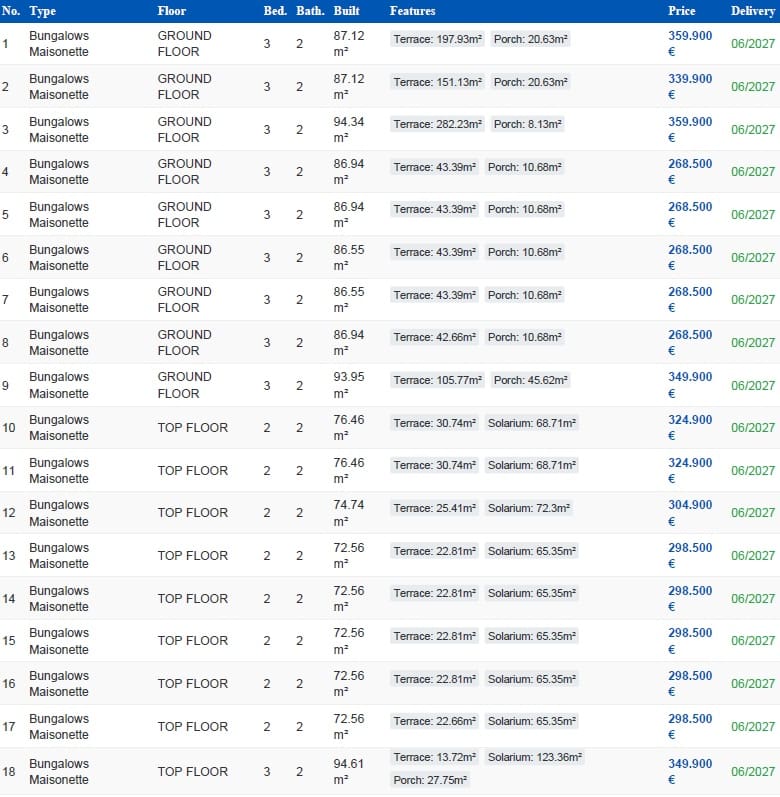The image size is (780, 797).
Task: Click the Delivery column header
Action: (752, 11)
